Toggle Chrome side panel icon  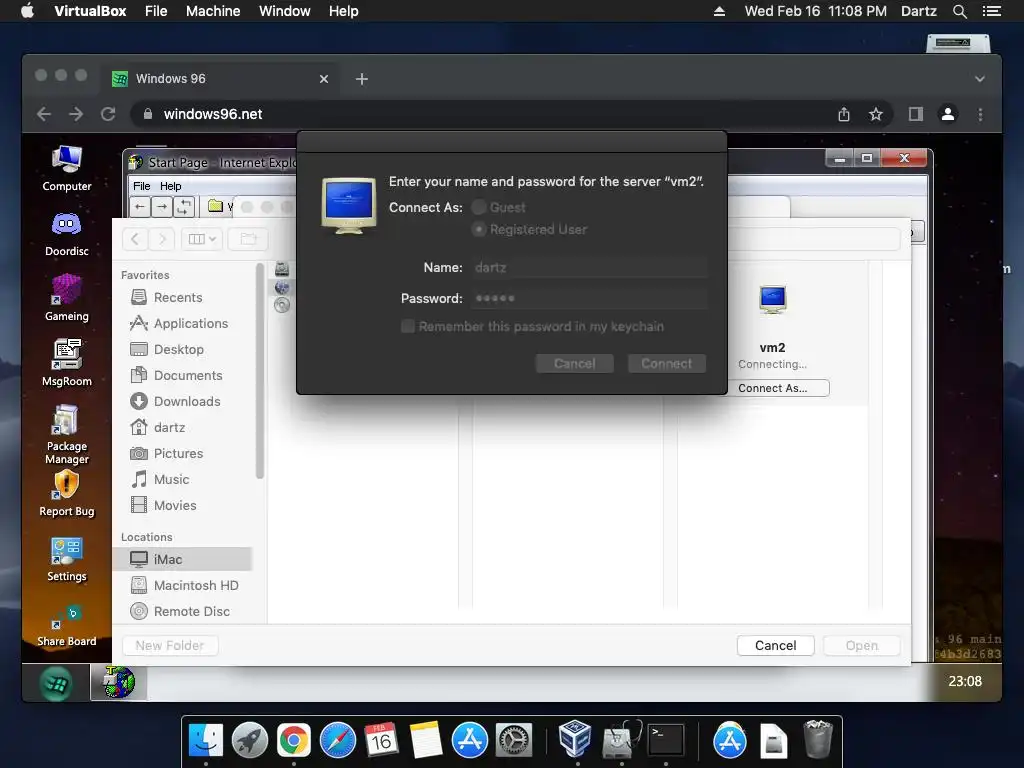tap(916, 114)
